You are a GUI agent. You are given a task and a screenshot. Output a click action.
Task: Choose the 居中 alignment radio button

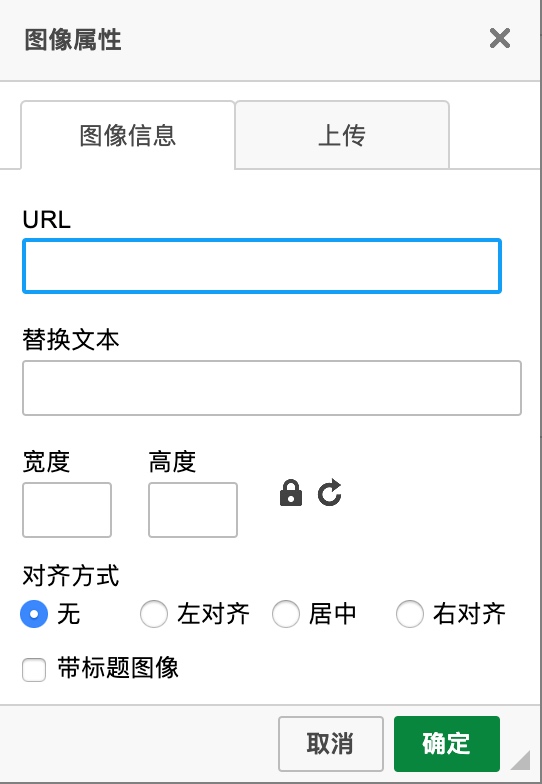[286, 614]
